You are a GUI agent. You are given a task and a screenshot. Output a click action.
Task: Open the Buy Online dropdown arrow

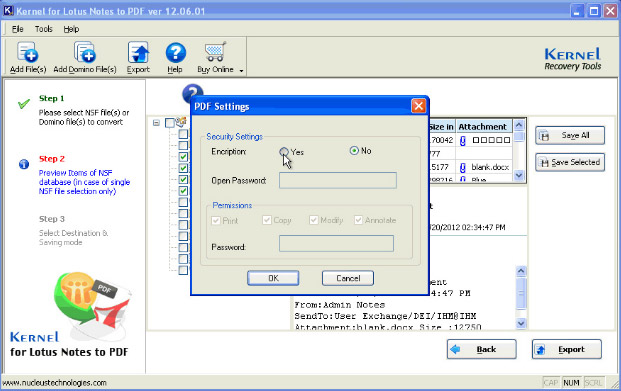tap(241, 71)
